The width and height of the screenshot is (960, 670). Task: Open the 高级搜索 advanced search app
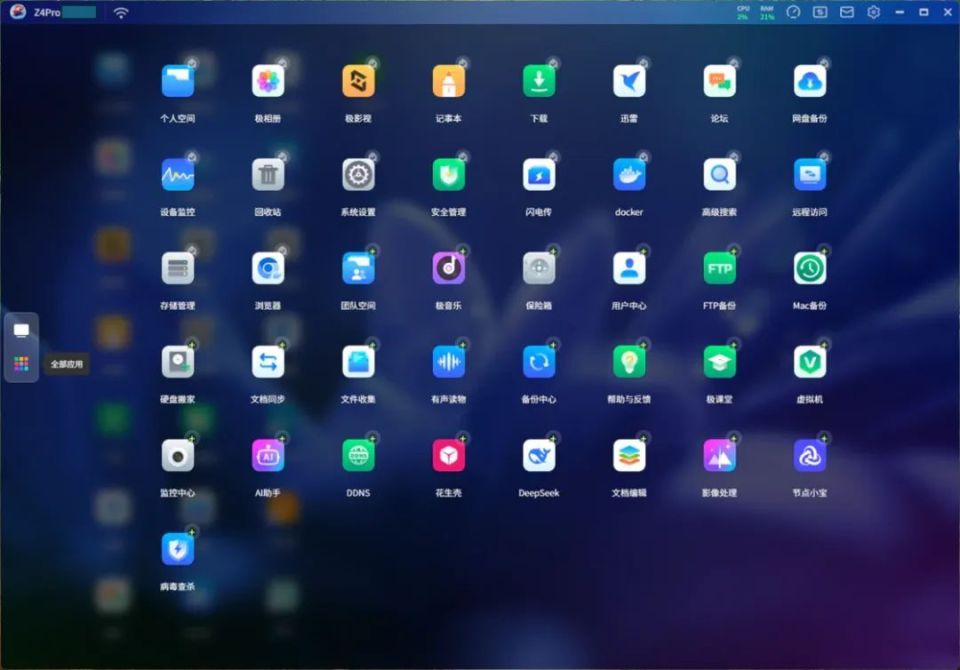tap(719, 175)
